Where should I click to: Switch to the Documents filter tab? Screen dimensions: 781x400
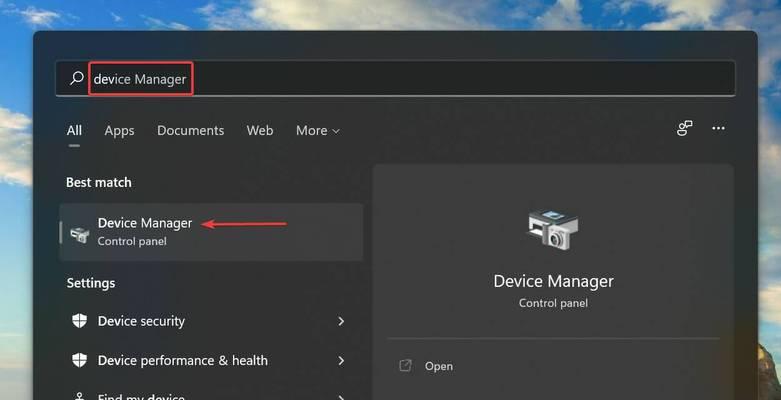click(x=190, y=131)
